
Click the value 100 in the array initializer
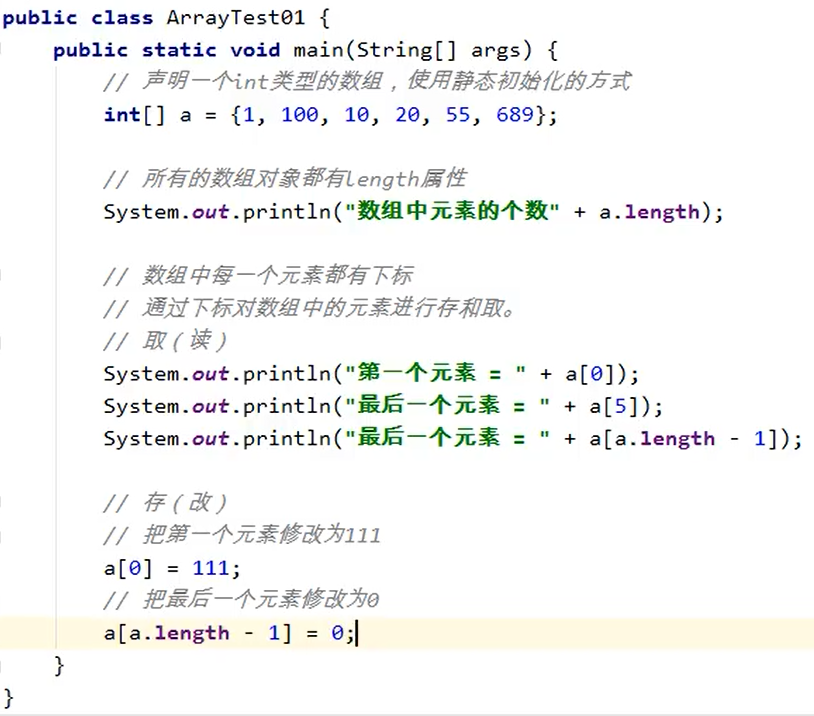pos(300,115)
